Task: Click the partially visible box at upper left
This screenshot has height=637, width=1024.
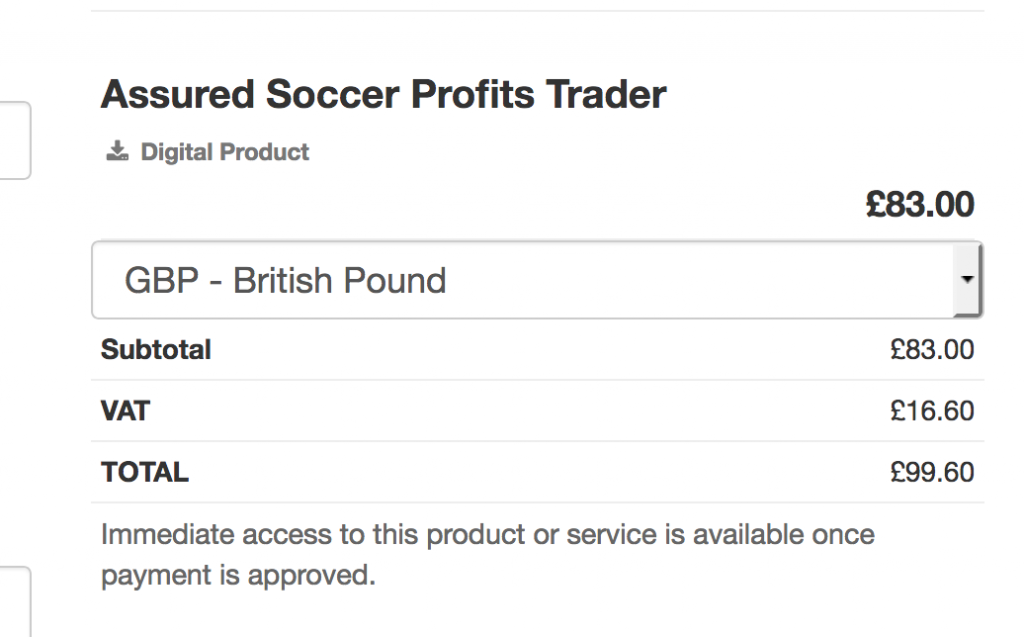Action: (x=15, y=140)
